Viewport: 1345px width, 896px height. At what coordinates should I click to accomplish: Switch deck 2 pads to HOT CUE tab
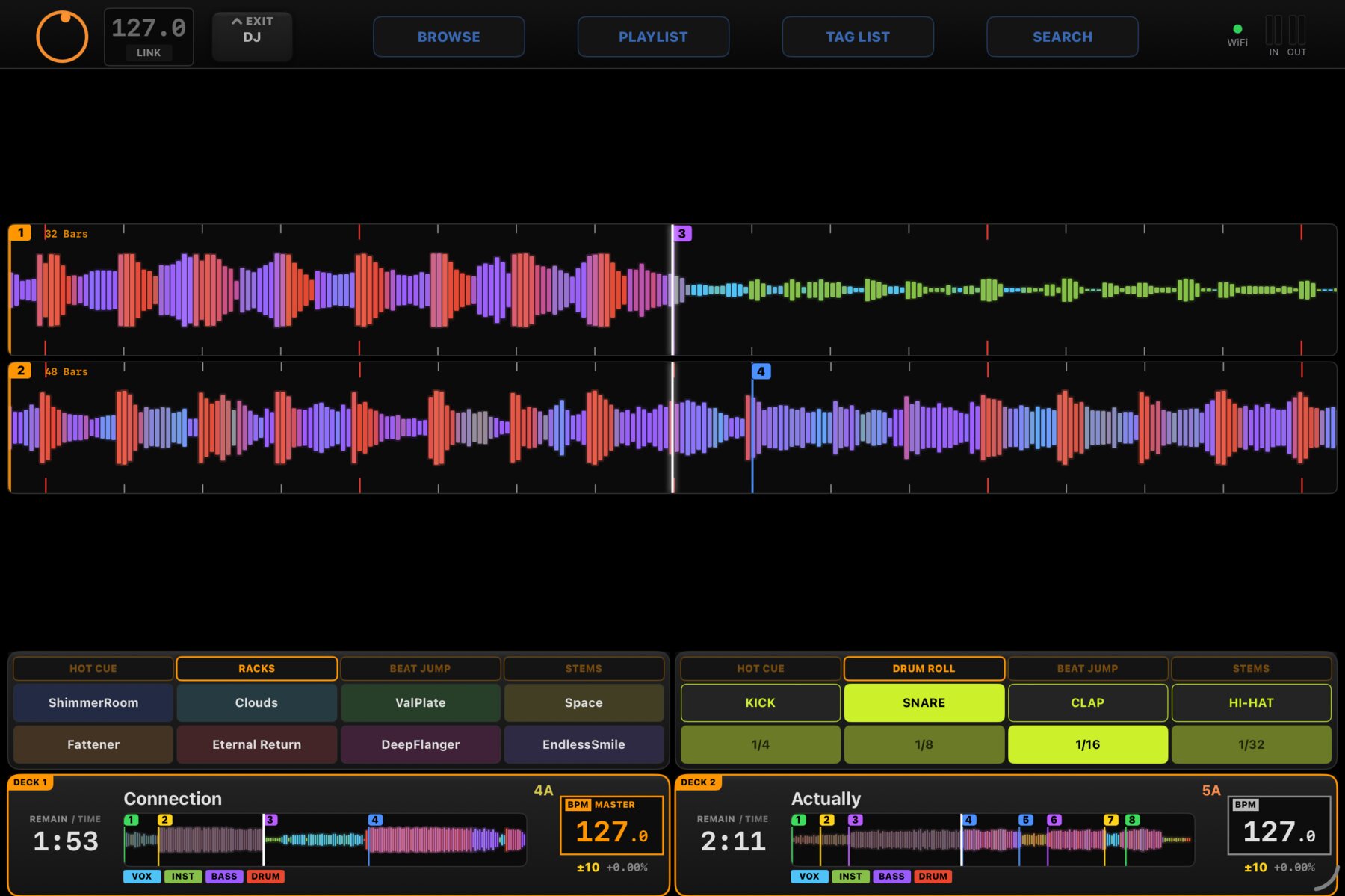pos(761,668)
